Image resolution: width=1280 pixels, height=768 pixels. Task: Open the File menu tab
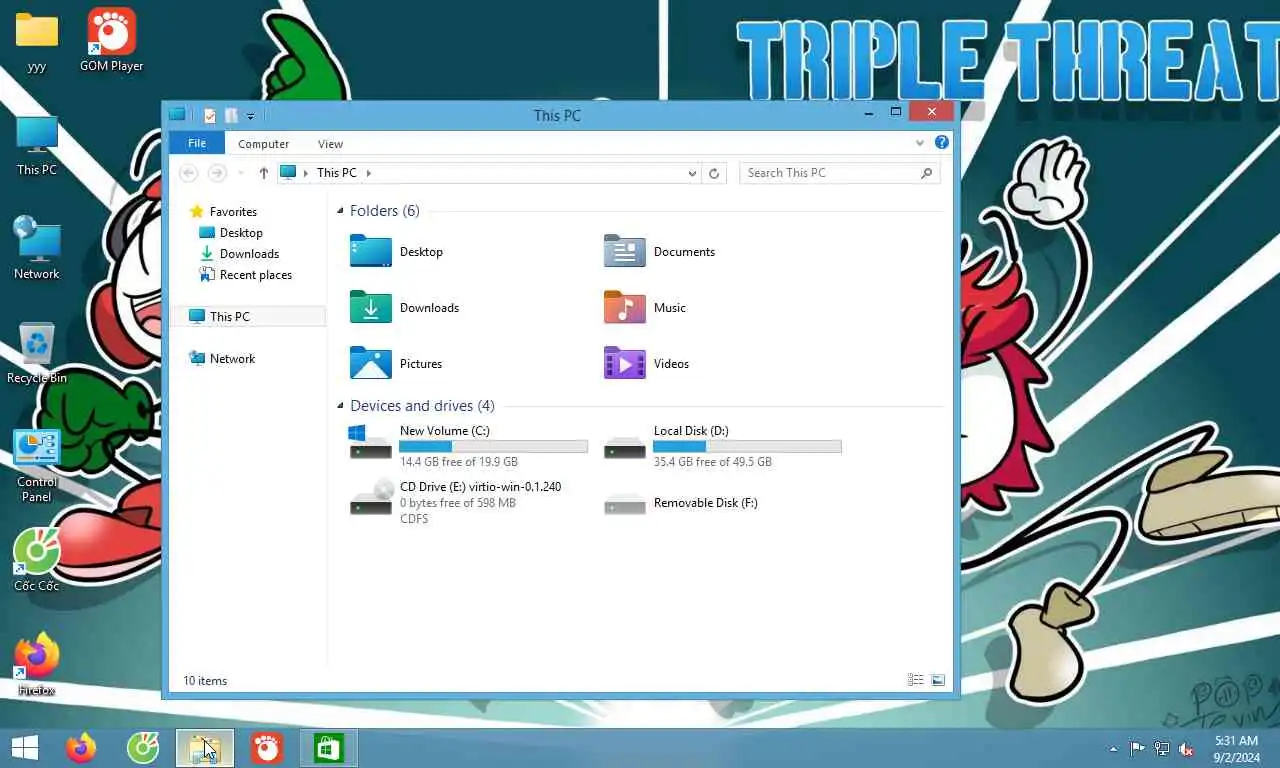pyautogui.click(x=197, y=143)
